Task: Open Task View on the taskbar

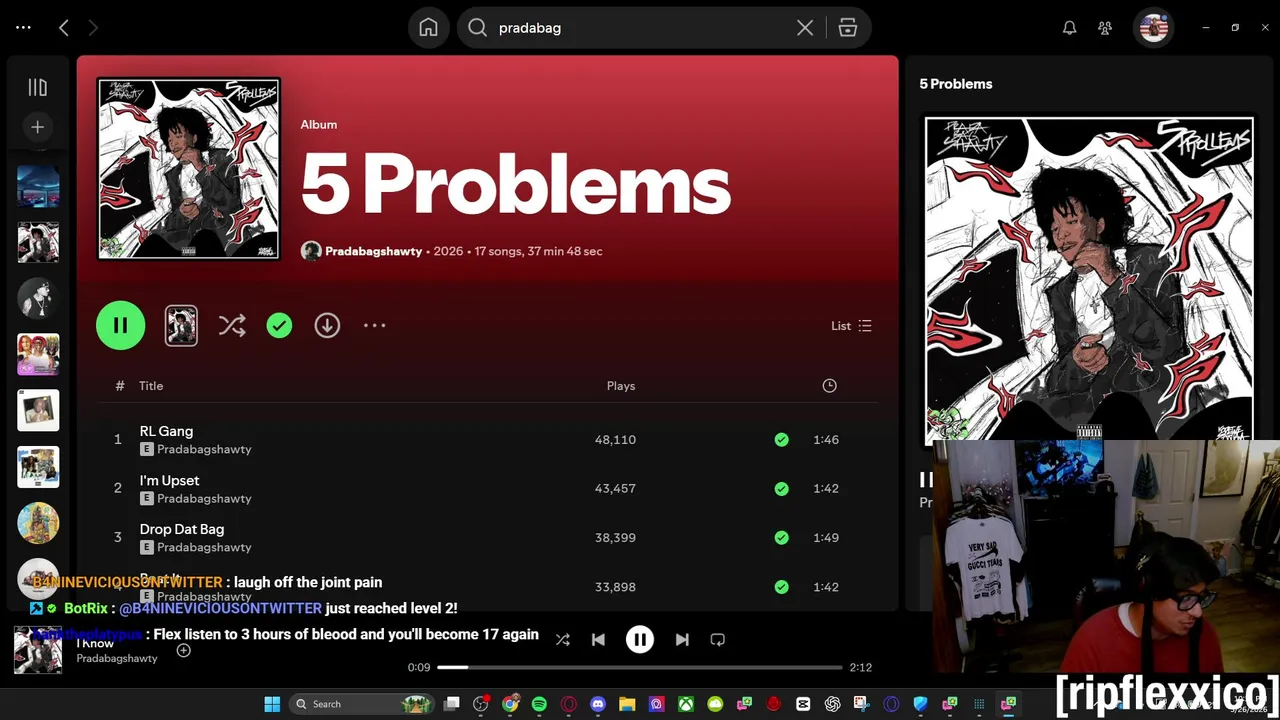Action: [x=452, y=704]
